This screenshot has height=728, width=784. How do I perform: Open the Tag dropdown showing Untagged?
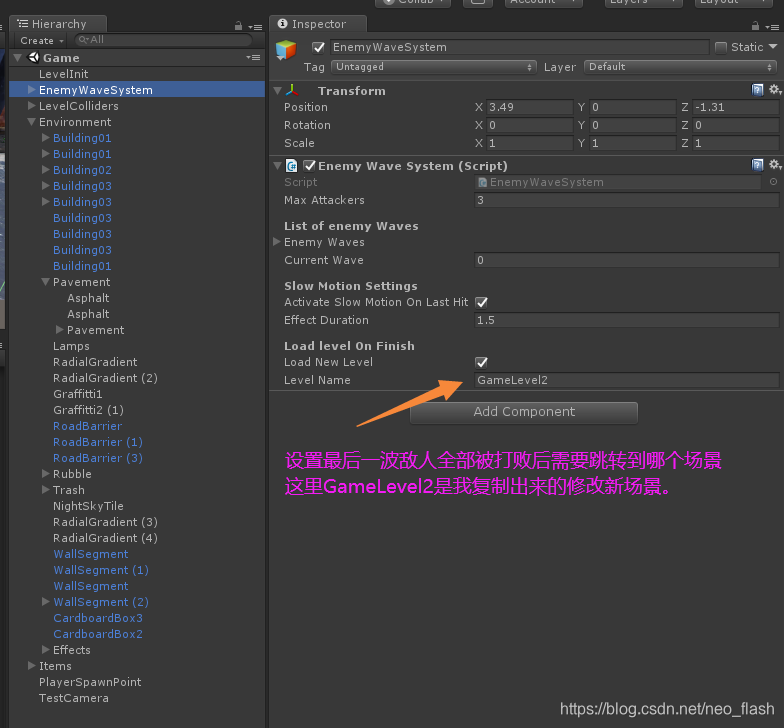tap(434, 67)
